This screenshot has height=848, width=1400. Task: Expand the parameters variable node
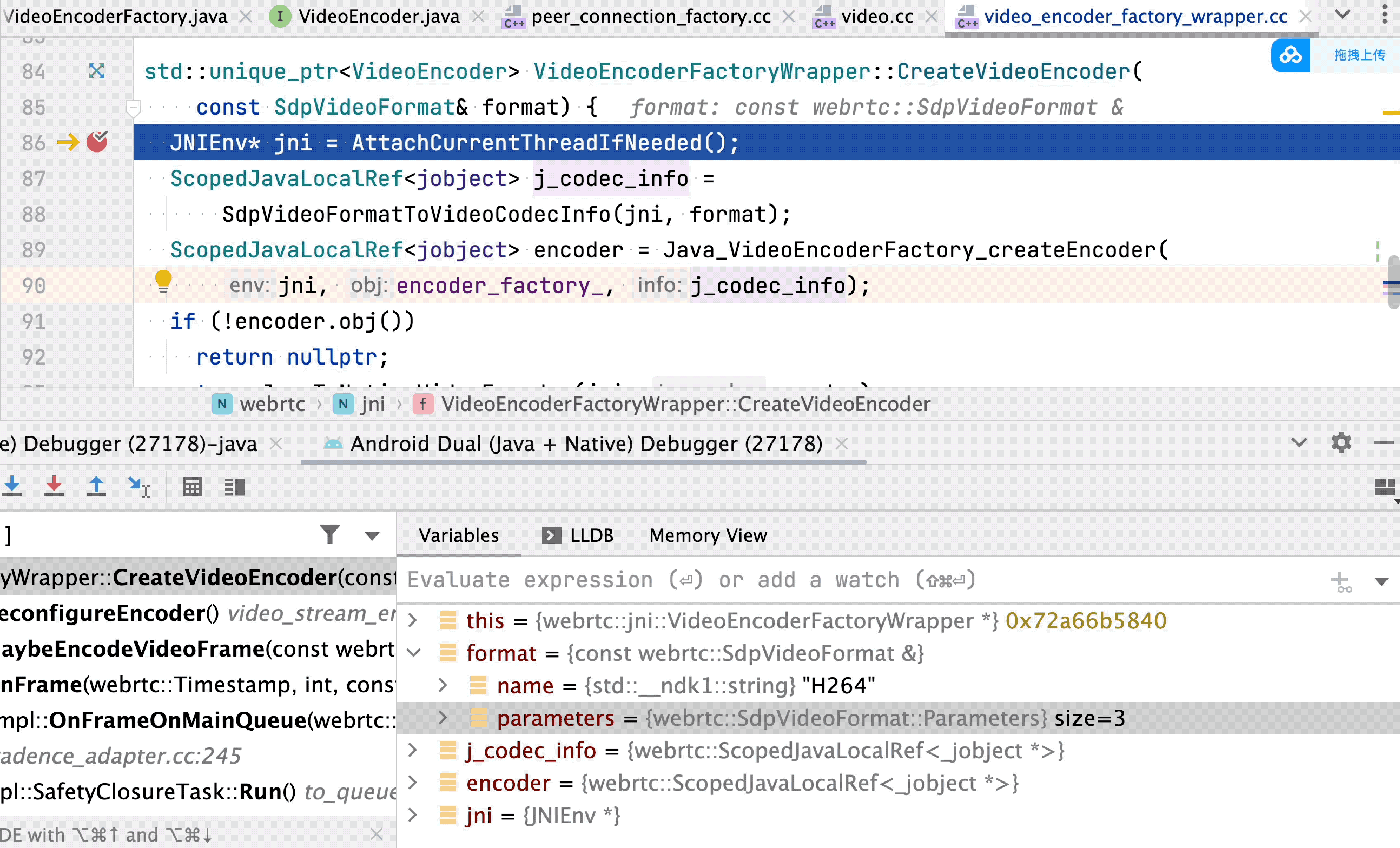443,718
